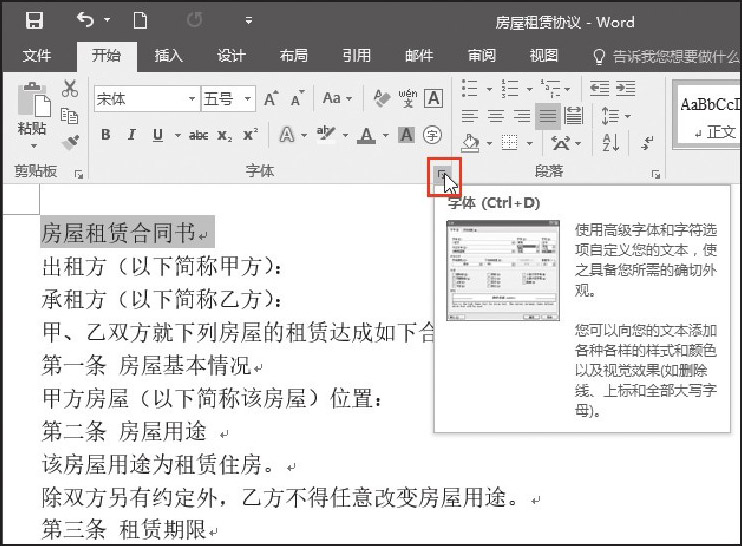Screen dimensions: 742x546
Task: Toggle Bold formatting
Action: 106,135
